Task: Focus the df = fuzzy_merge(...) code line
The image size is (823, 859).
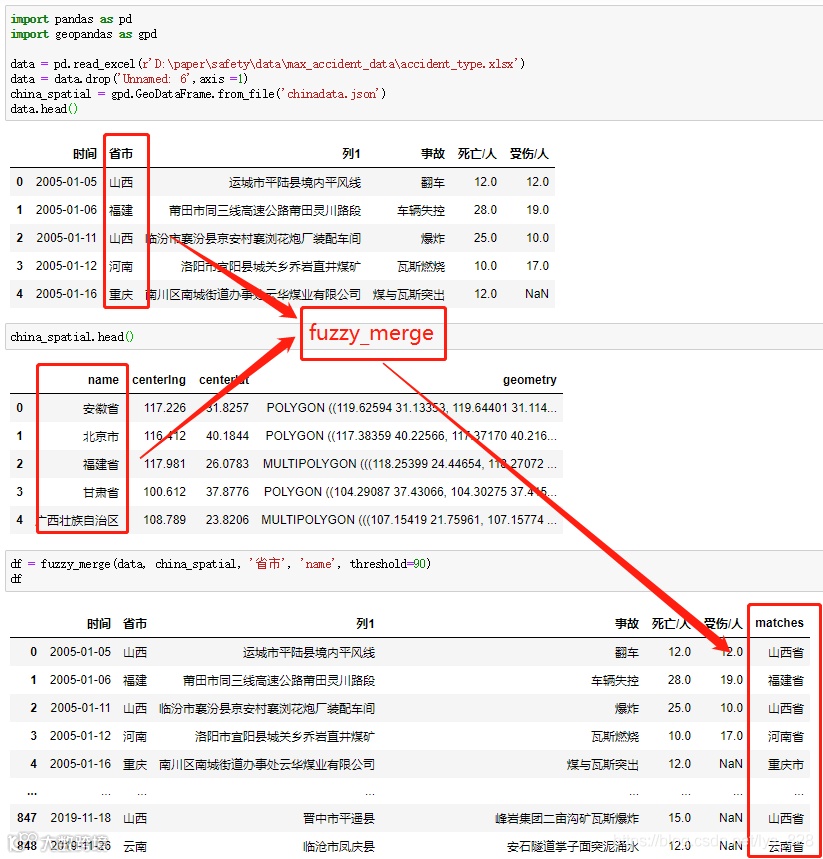Action: pyautogui.click(x=220, y=564)
